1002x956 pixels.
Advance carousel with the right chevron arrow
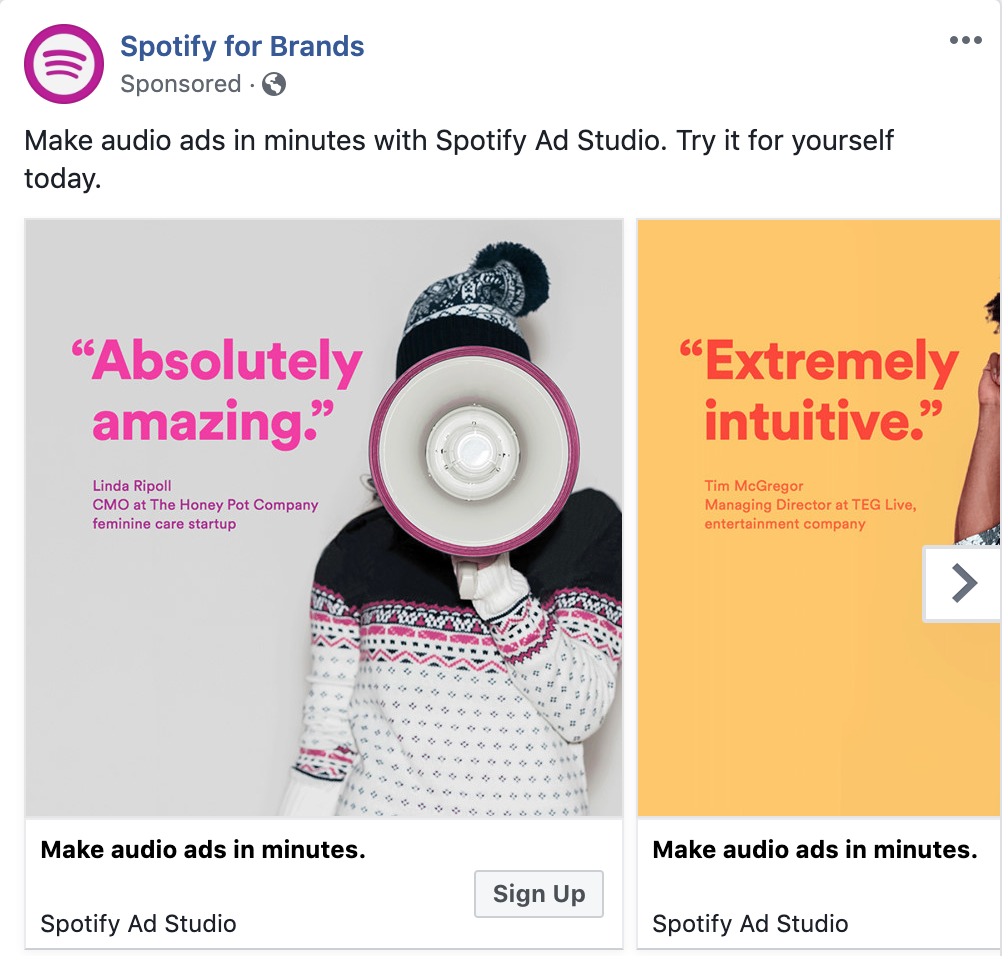click(962, 583)
